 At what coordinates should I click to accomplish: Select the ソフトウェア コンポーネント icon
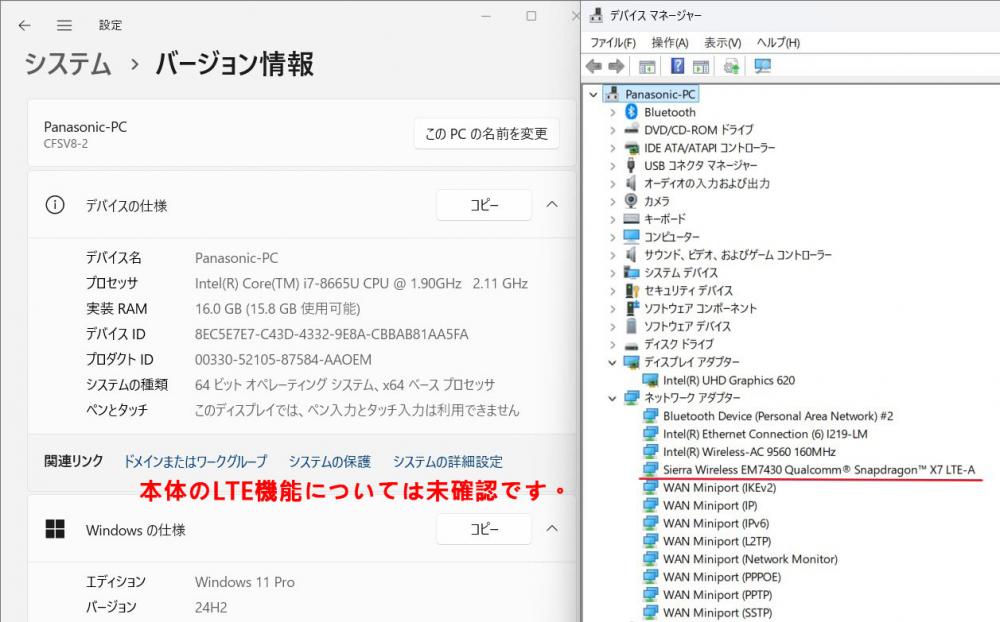[631, 308]
